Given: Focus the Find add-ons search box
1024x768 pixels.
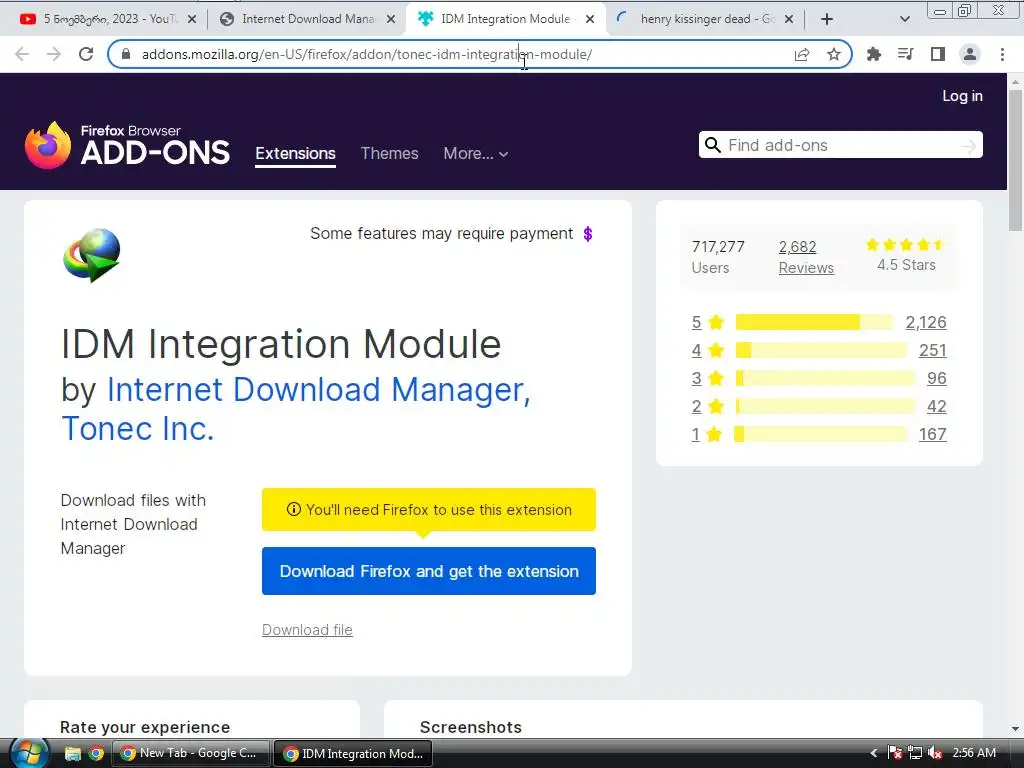Looking at the screenshot, I should coord(842,145).
